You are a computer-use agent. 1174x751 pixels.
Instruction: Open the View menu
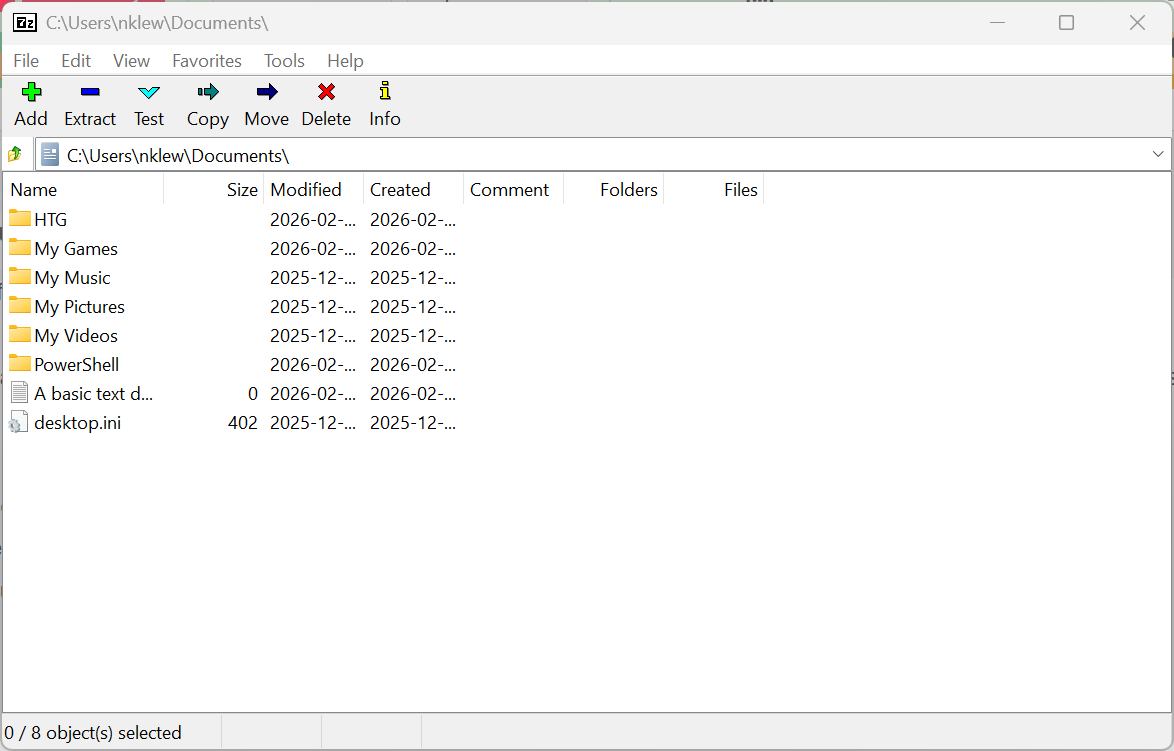[x=131, y=61]
